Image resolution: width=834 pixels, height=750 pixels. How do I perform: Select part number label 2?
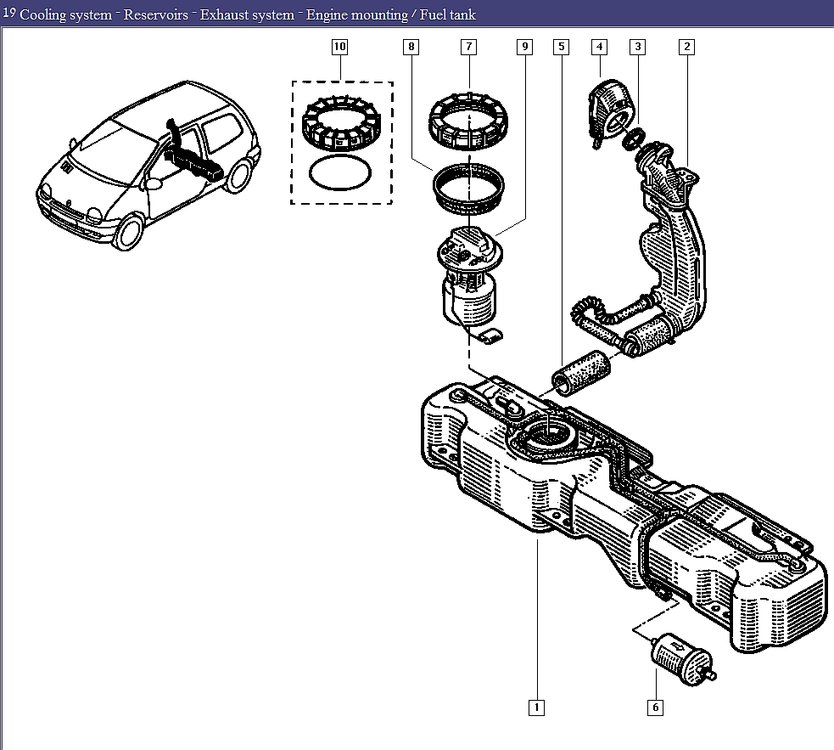687,47
